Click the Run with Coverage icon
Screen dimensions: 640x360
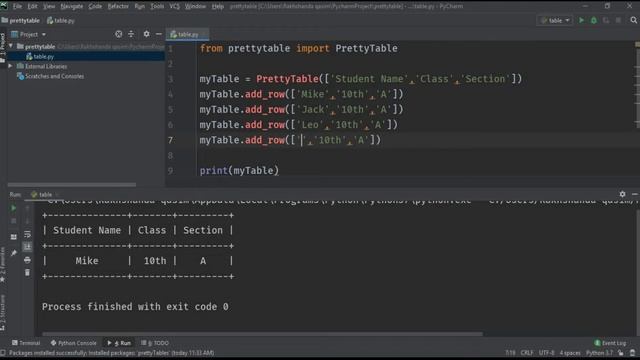click(606, 20)
